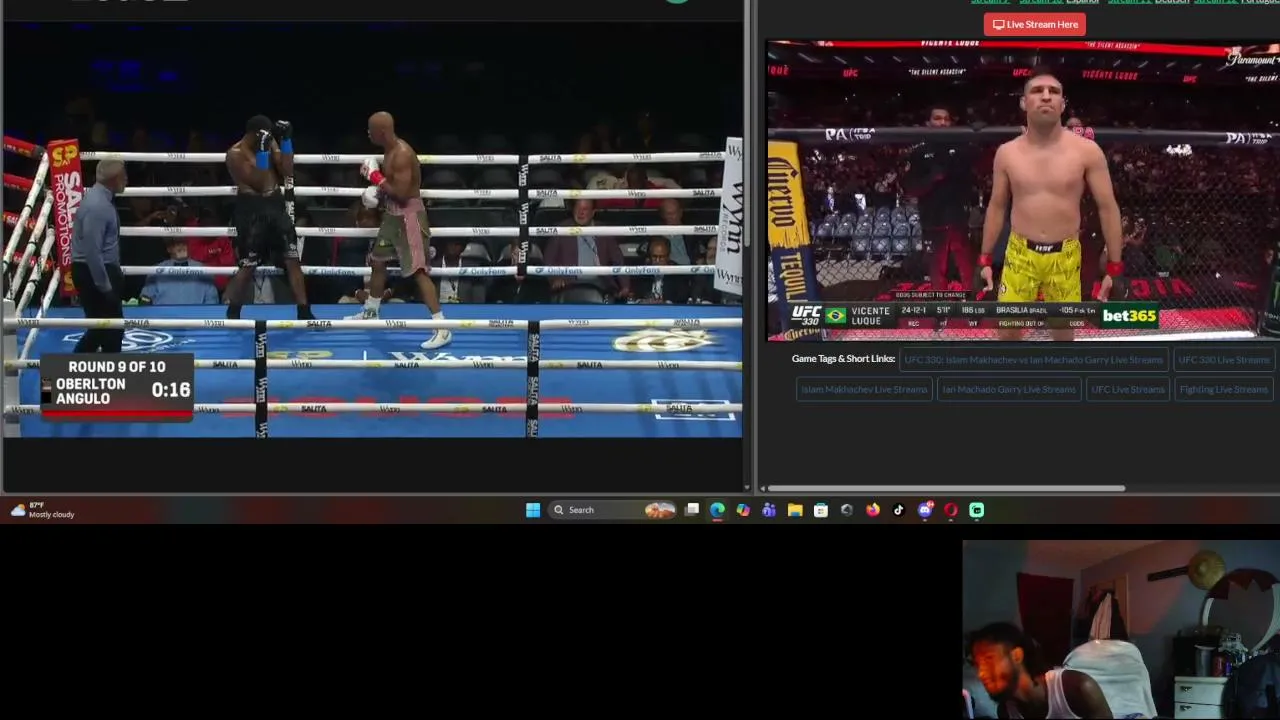Open Task View from the taskbar
Viewport: 1280px width, 720px height.
click(691, 510)
